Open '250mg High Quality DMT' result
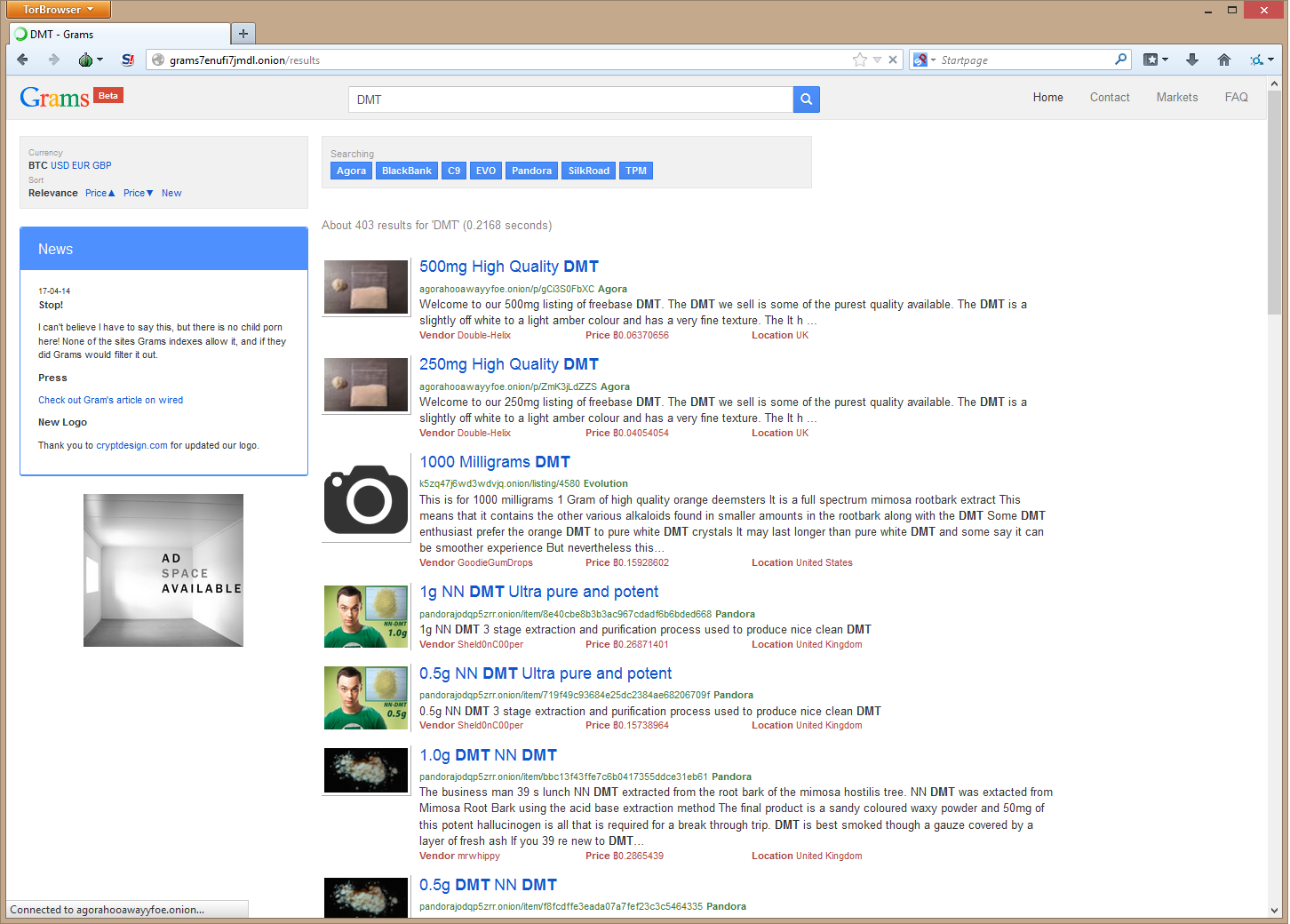The height and width of the screenshot is (924, 1290). [x=509, y=364]
